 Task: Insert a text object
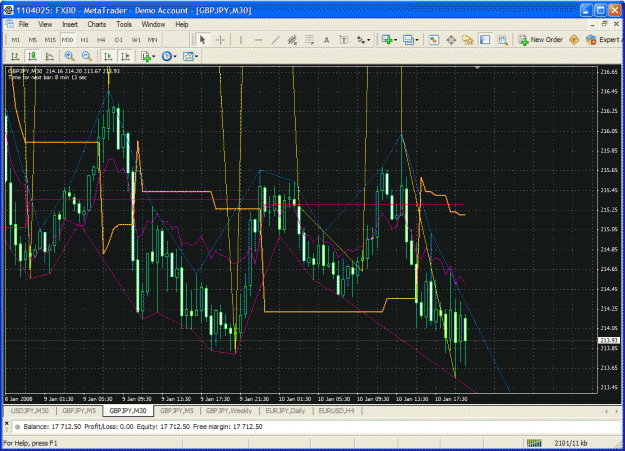(x=326, y=40)
